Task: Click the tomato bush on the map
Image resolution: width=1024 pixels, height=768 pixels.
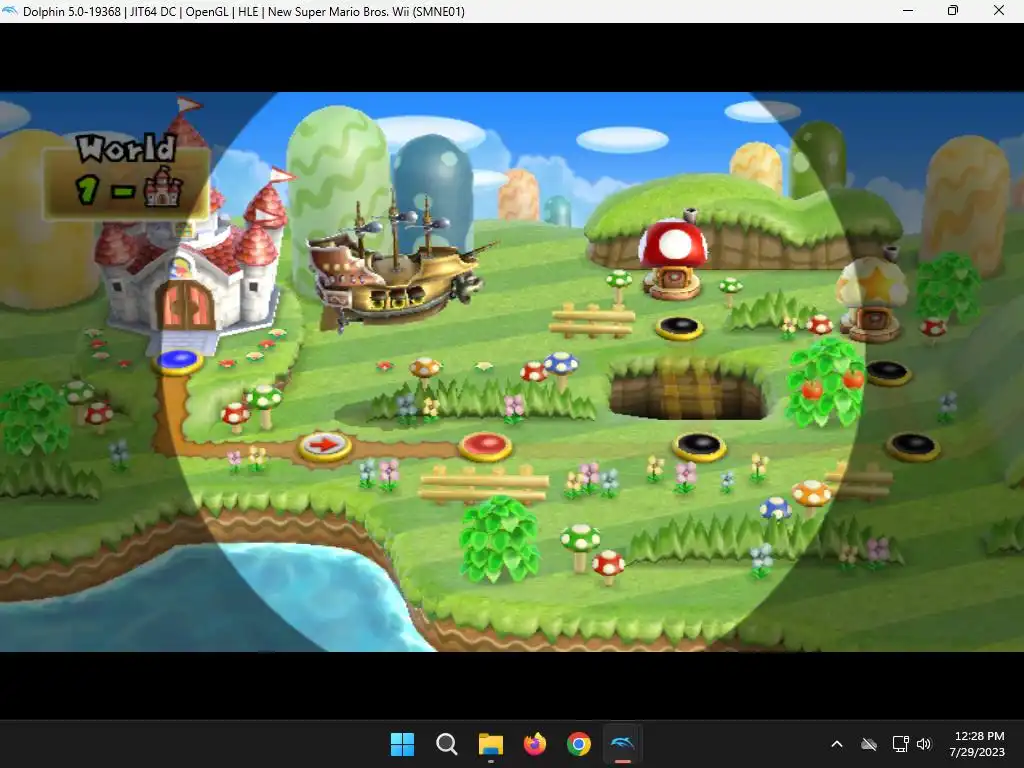Action: (x=825, y=382)
